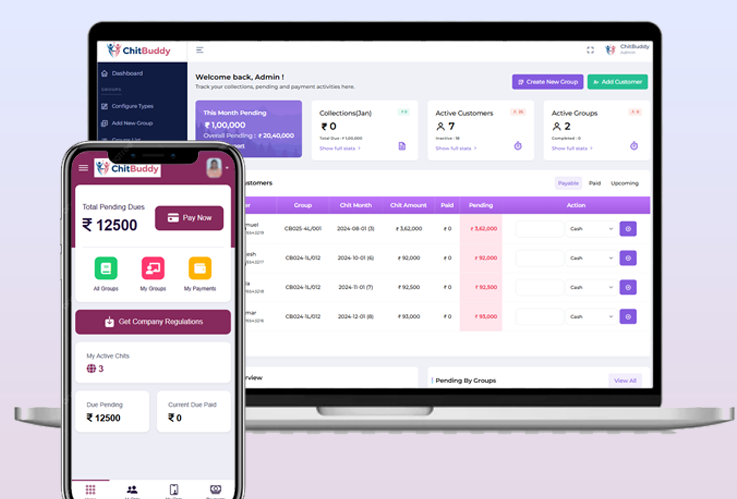Click amount input in ₹93,000 row

pyautogui.click(x=540, y=317)
